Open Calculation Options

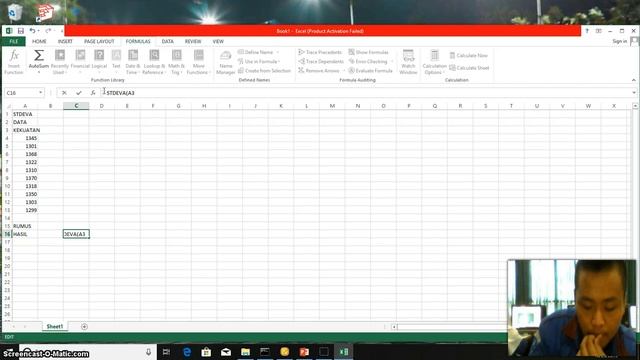(434, 62)
